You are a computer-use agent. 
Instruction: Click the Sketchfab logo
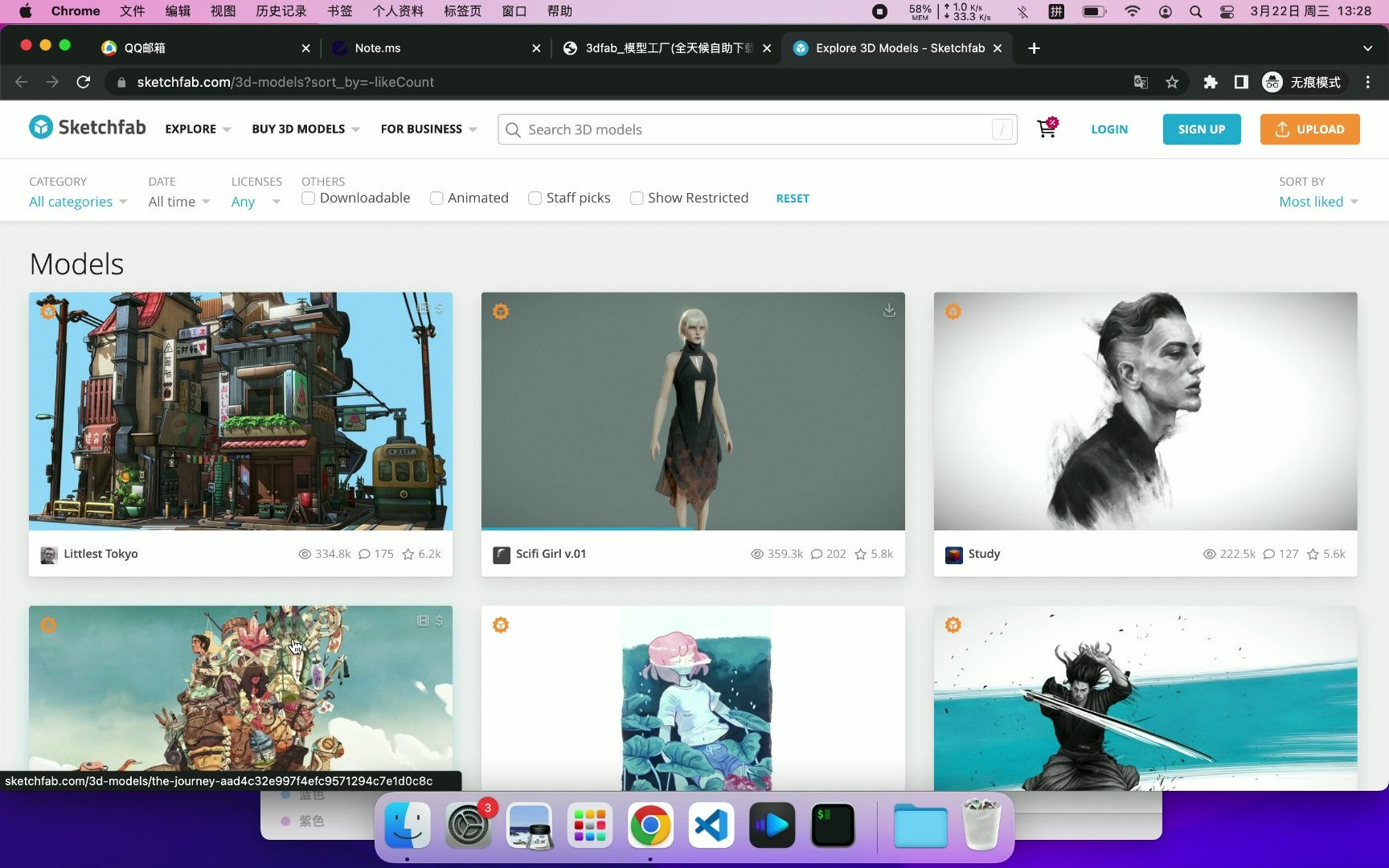(86, 127)
